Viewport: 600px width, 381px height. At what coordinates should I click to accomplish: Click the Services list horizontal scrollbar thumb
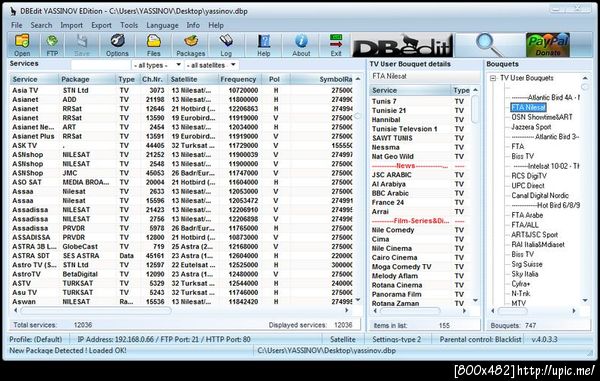click(95, 310)
